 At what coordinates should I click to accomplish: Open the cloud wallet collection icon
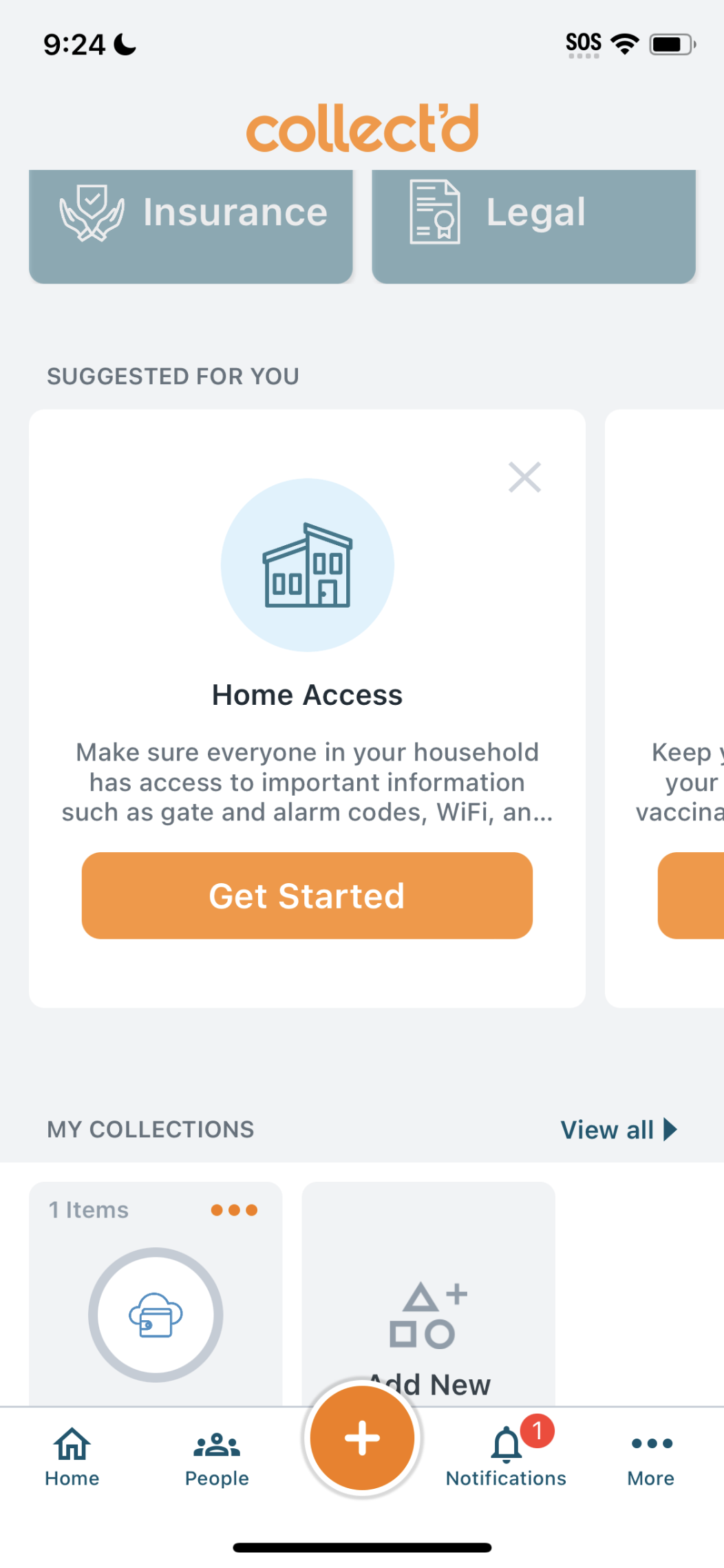156,1315
